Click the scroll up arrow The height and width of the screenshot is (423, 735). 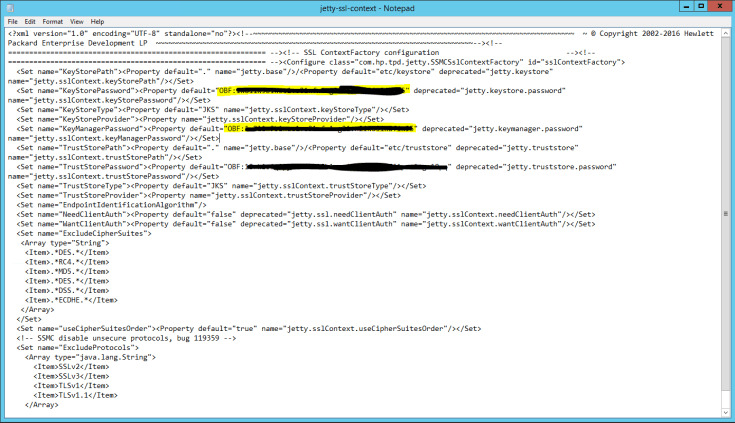click(x=726, y=34)
